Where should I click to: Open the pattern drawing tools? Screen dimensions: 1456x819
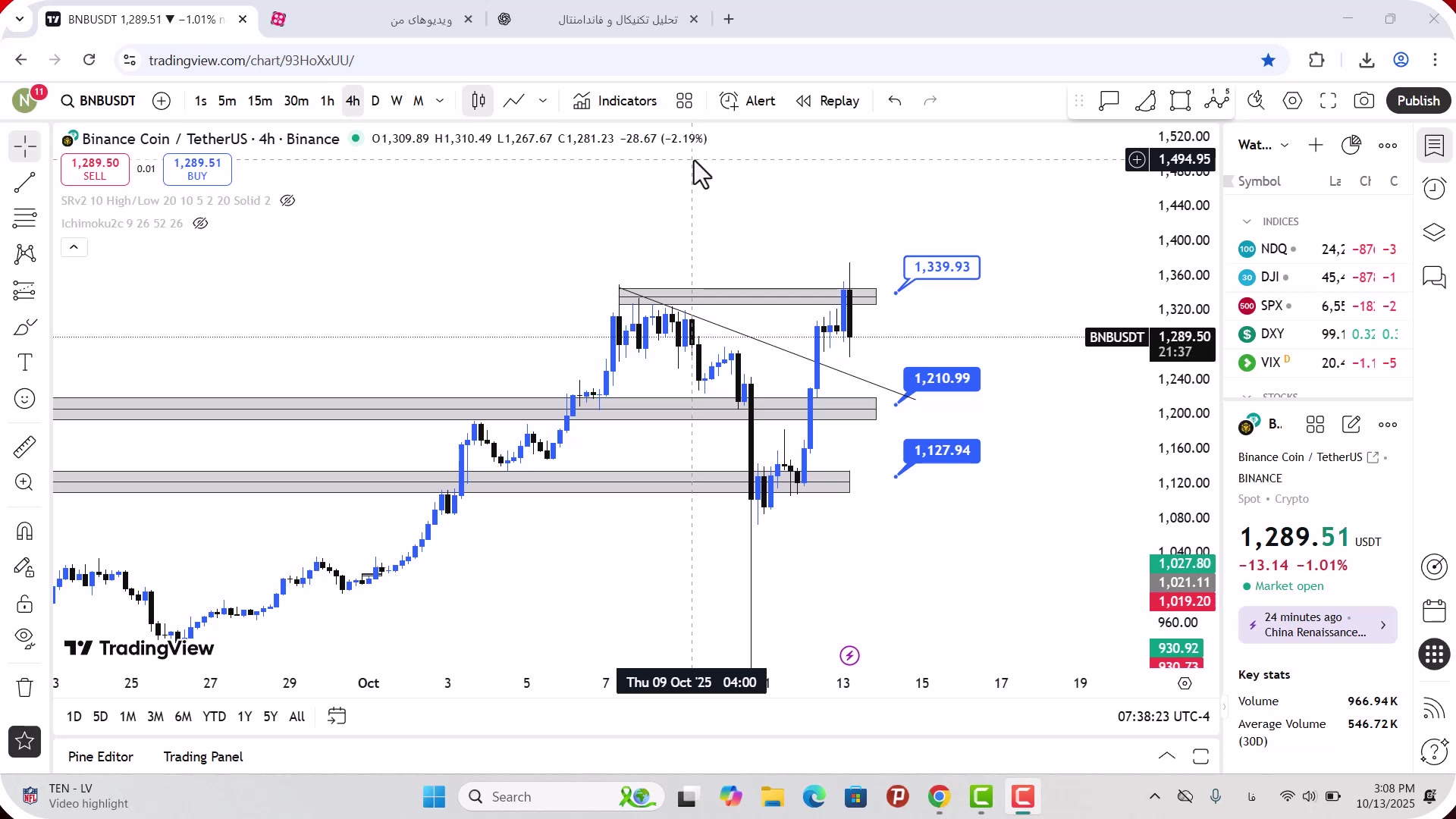point(24,254)
